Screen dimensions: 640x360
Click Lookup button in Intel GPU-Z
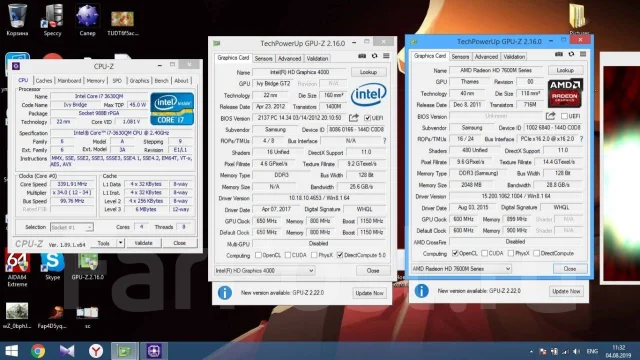tap(368, 72)
